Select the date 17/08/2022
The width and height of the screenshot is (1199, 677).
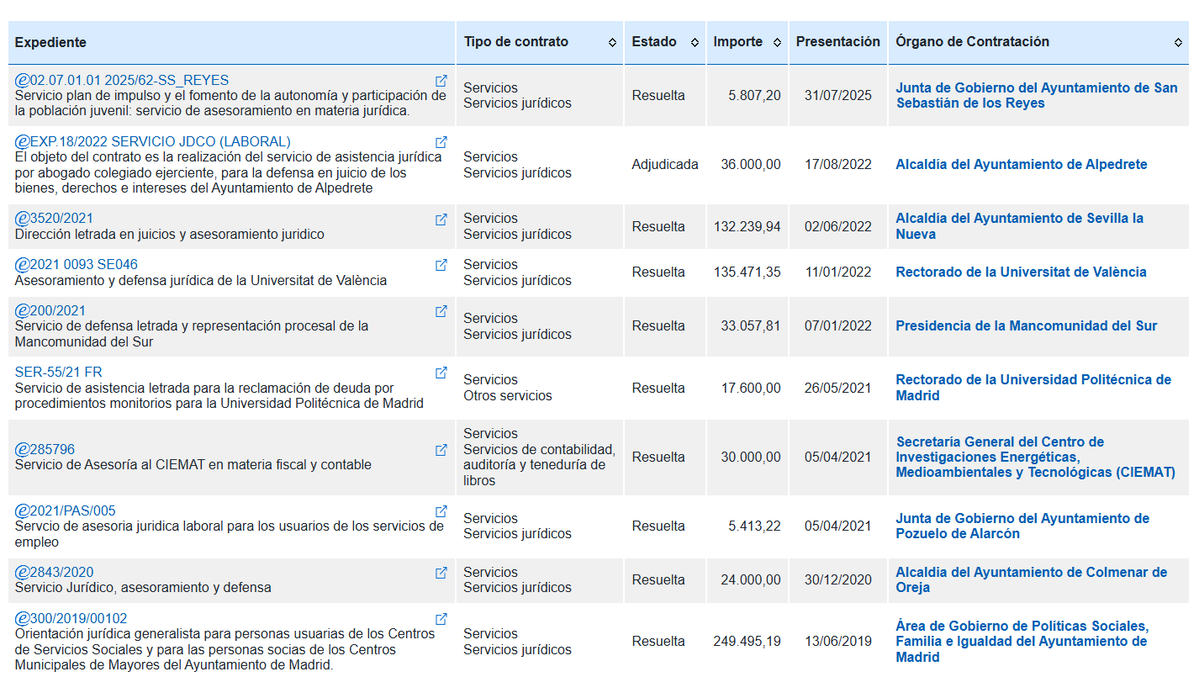point(838,164)
